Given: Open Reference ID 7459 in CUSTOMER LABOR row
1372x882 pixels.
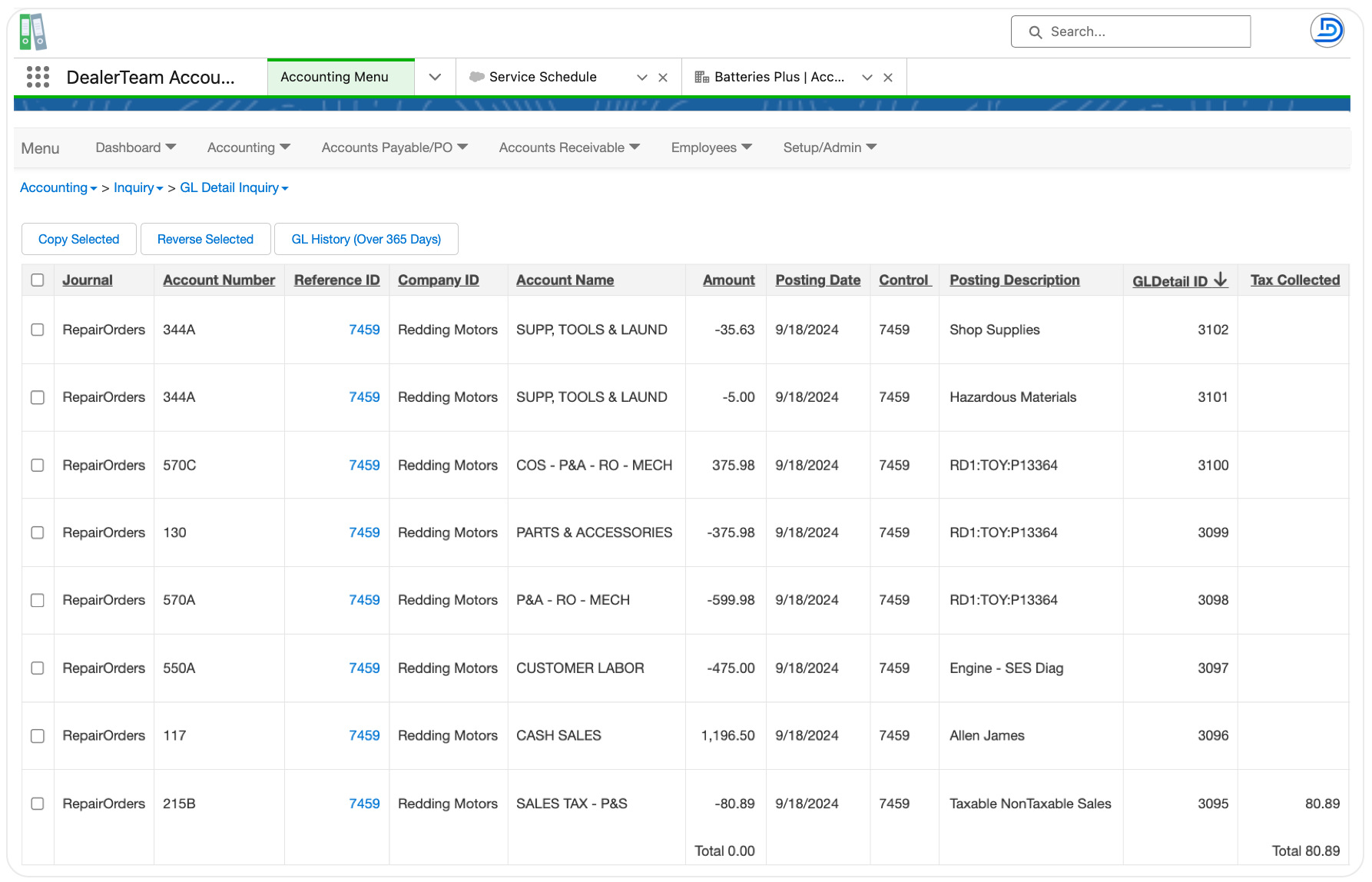Looking at the screenshot, I should 364,668.
